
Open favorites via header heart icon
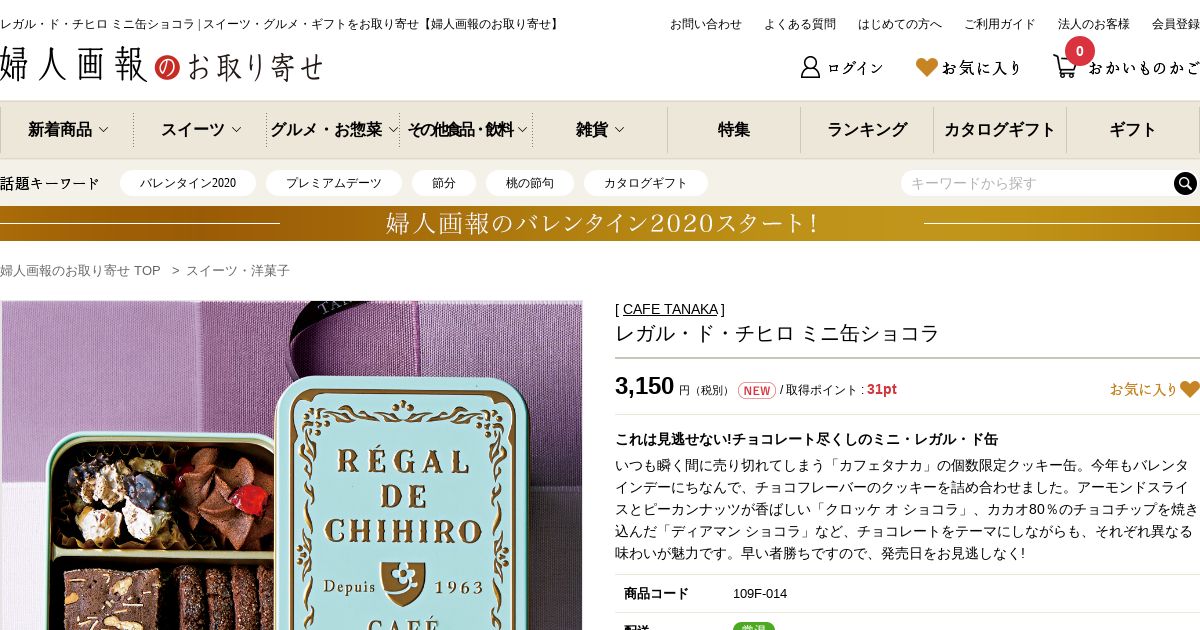pyautogui.click(x=927, y=67)
